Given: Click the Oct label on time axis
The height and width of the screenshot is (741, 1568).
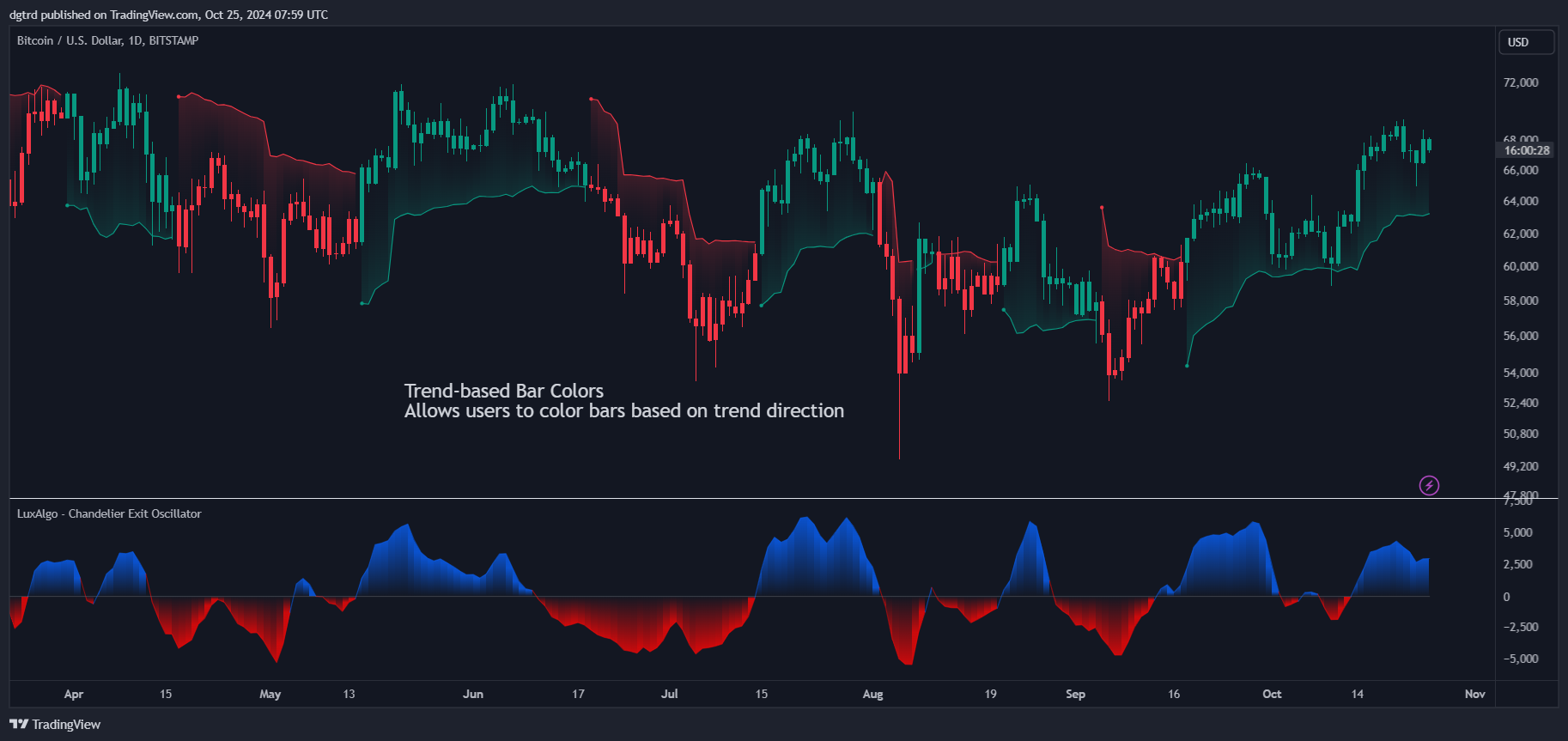Looking at the screenshot, I should coord(1273,694).
